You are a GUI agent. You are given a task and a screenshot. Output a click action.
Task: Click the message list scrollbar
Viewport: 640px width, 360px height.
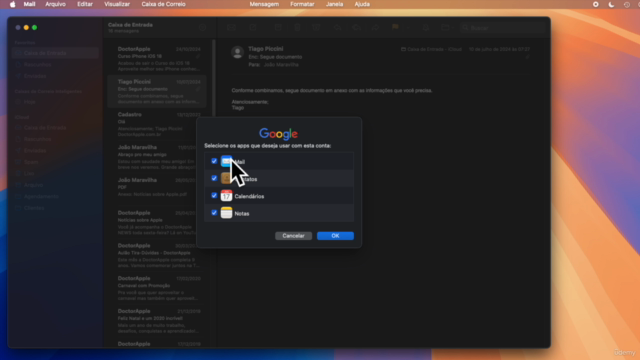(x=213, y=78)
